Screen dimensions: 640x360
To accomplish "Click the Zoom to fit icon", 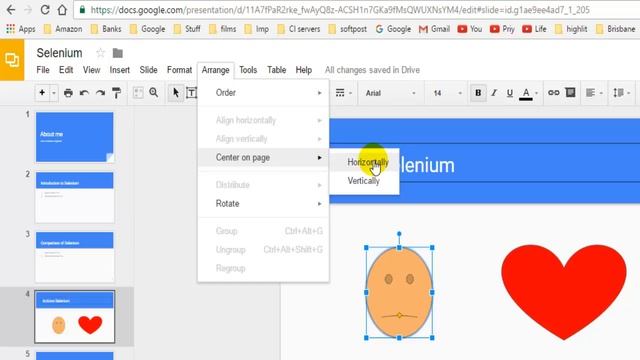I will coord(138,93).
